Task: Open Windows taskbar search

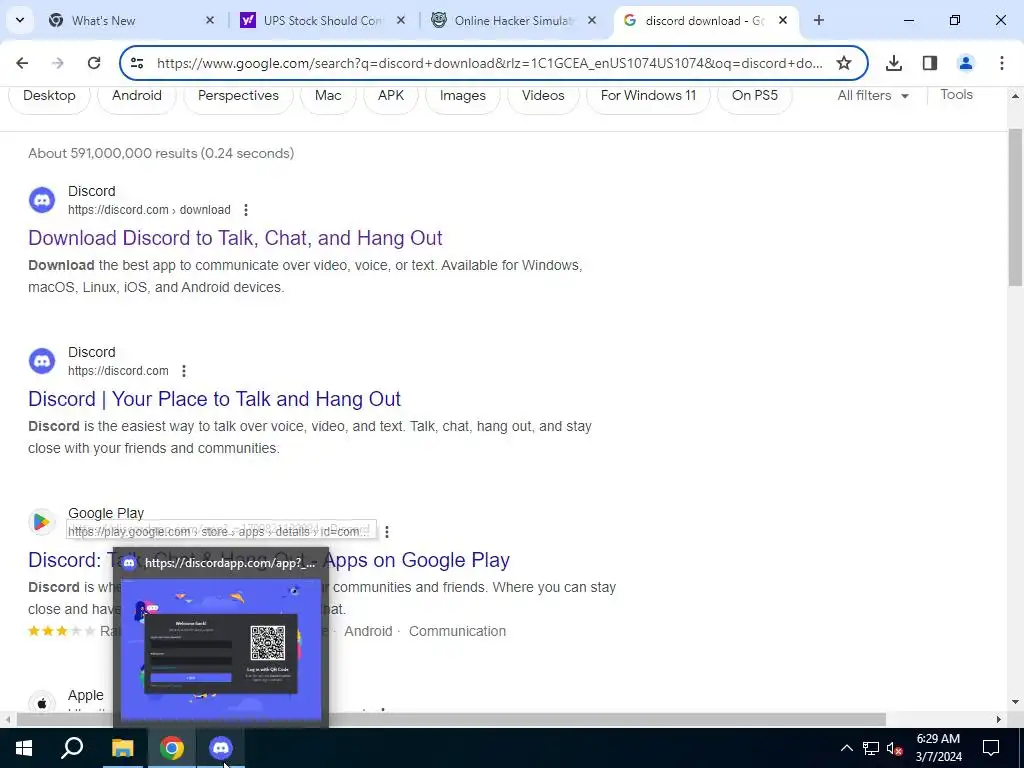Action: click(x=72, y=748)
